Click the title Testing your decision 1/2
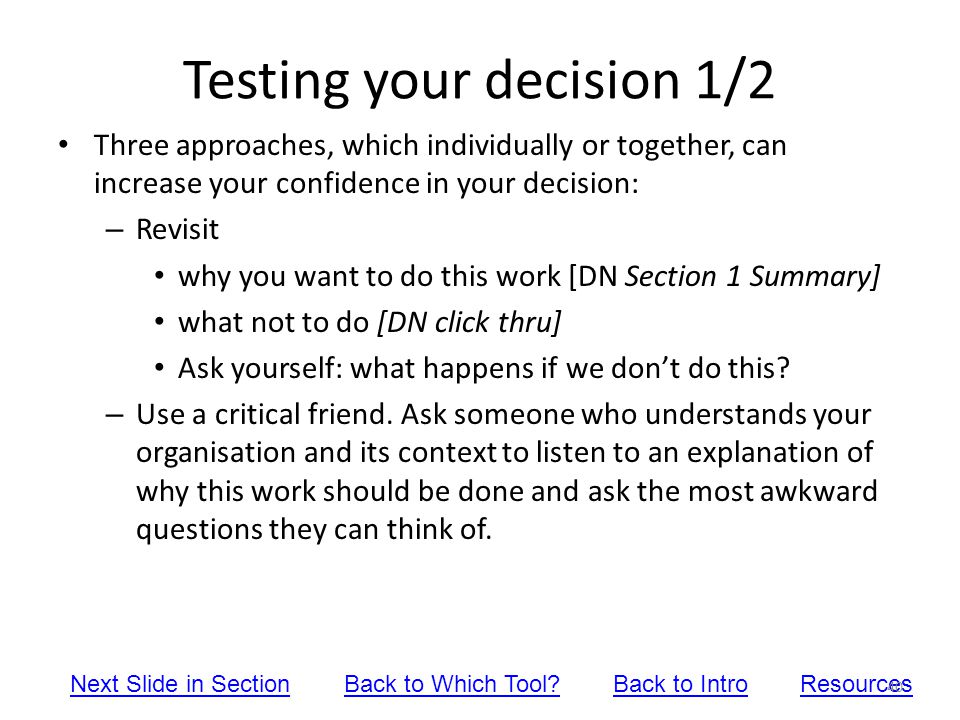The width and height of the screenshot is (960, 720). (x=479, y=81)
